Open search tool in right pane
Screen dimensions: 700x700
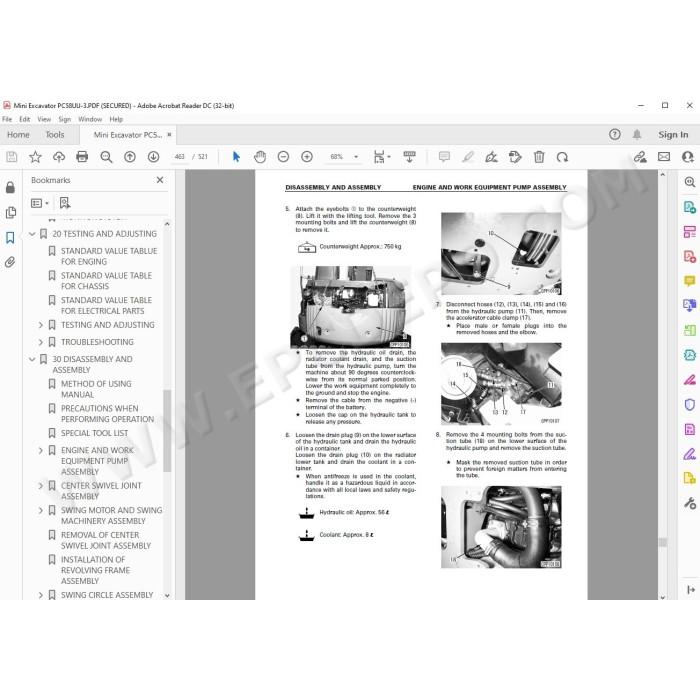pyautogui.click(x=690, y=182)
